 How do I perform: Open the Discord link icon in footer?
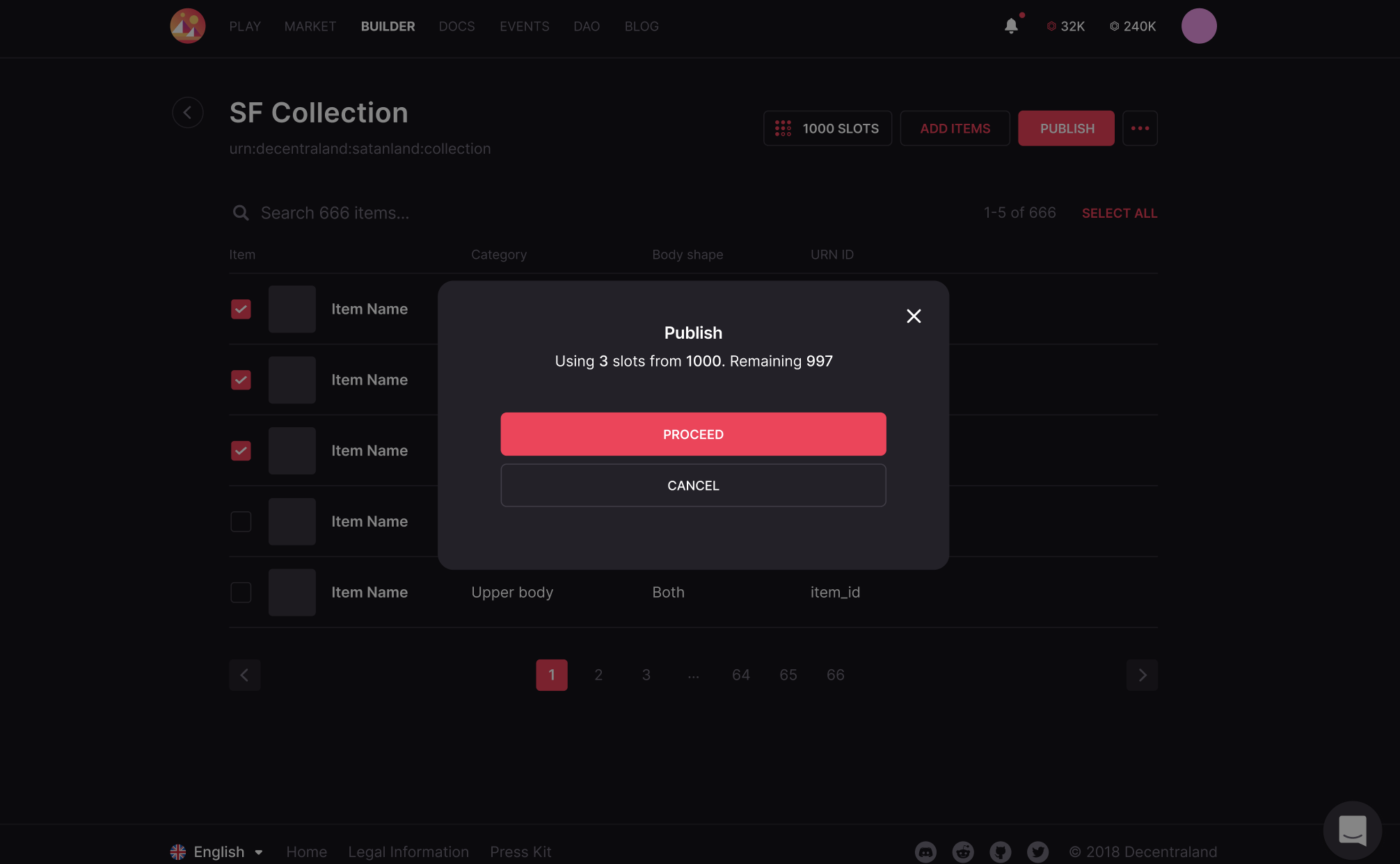pos(925,851)
